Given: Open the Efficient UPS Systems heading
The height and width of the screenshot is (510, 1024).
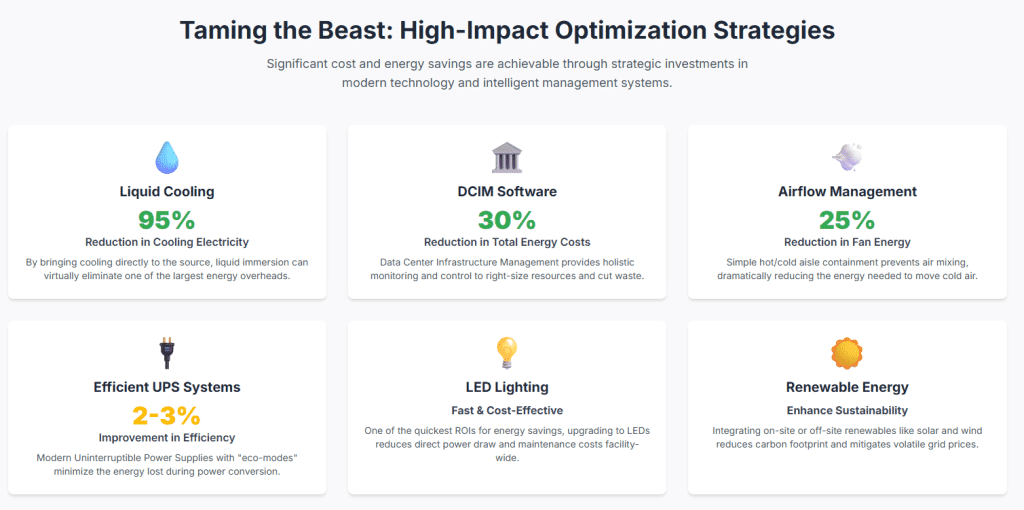Looking at the screenshot, I should 166,387.
